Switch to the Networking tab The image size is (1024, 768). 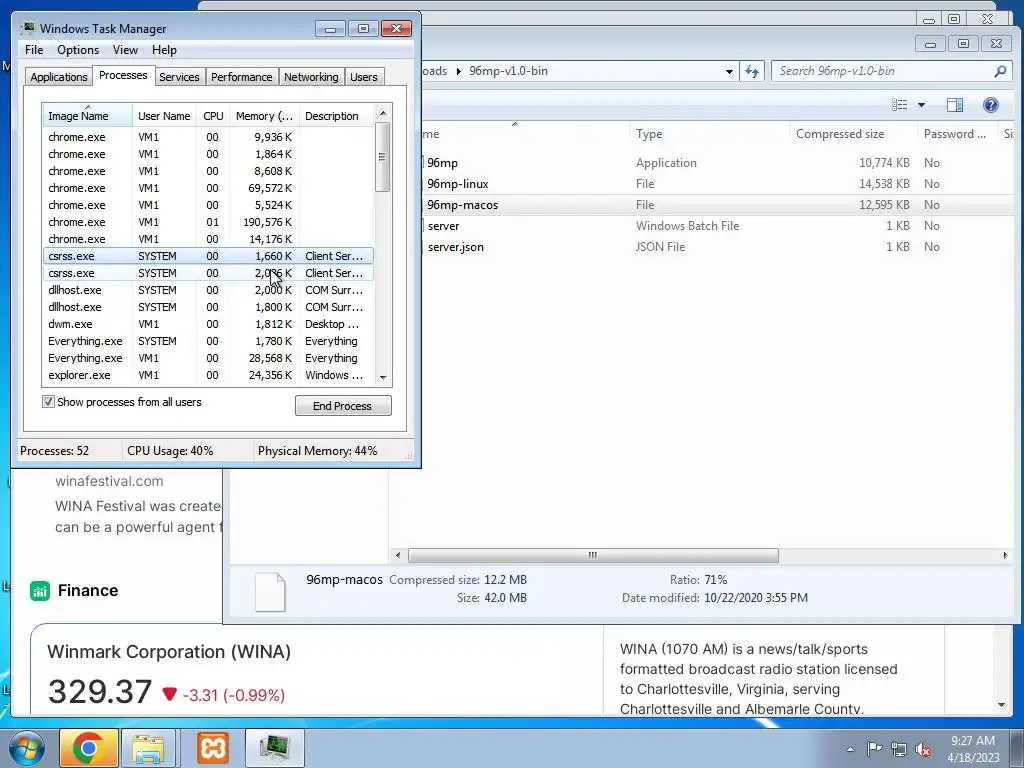click(x=311, y=76)
